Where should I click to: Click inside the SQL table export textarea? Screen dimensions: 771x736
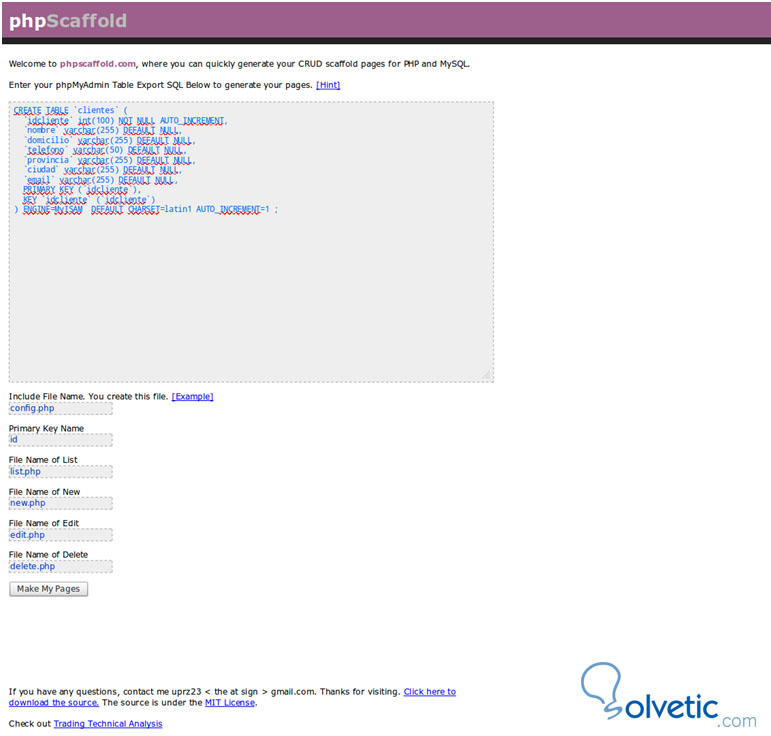click(x=251, y=242)
